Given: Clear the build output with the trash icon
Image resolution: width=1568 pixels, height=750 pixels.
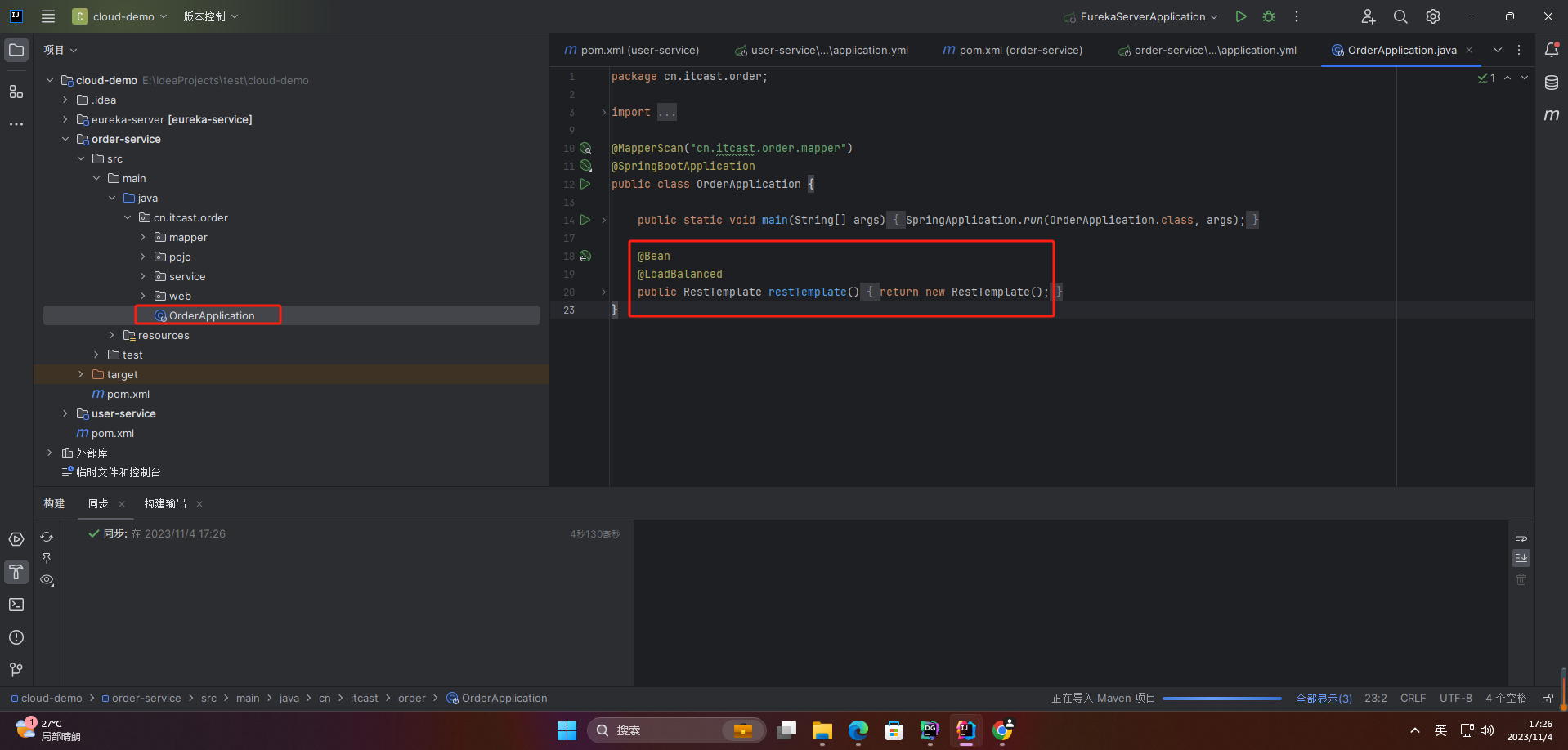Looking at the screenshot, I should click(1521, 579).
